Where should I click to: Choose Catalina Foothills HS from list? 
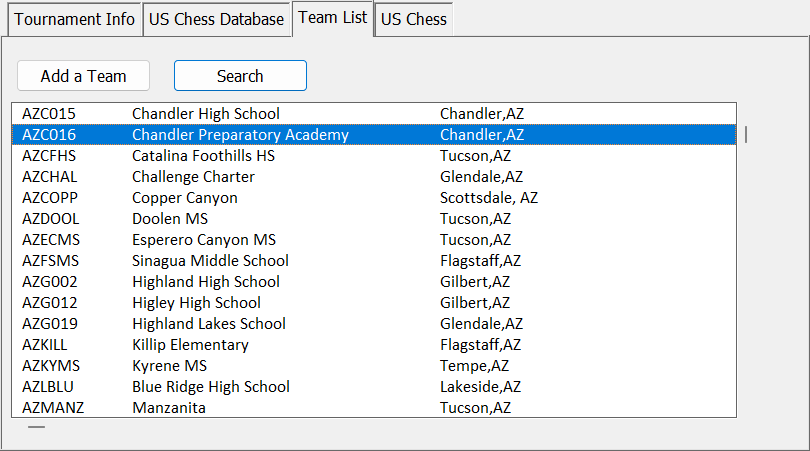(203, 156)
